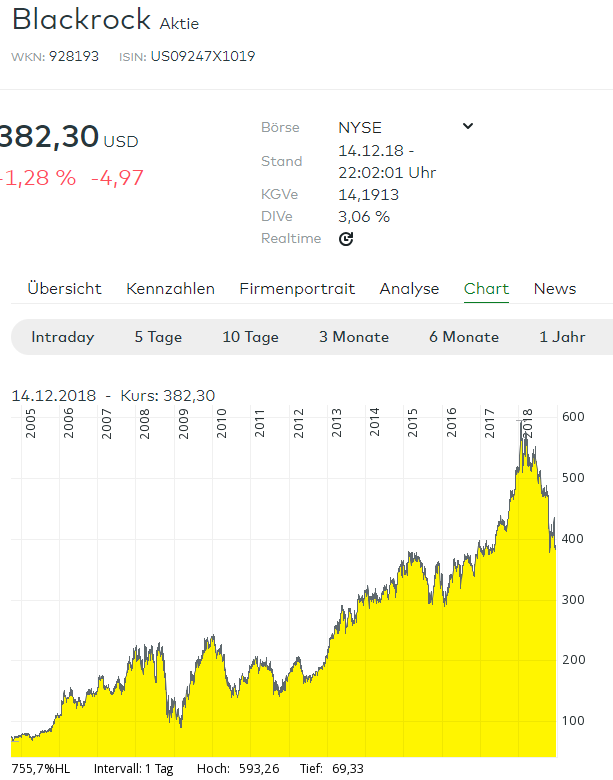Image resolution: width=613 pixels, height=780 pixels.
Task: Click the 755,7%HL label
Action: [x=41, y=769]
